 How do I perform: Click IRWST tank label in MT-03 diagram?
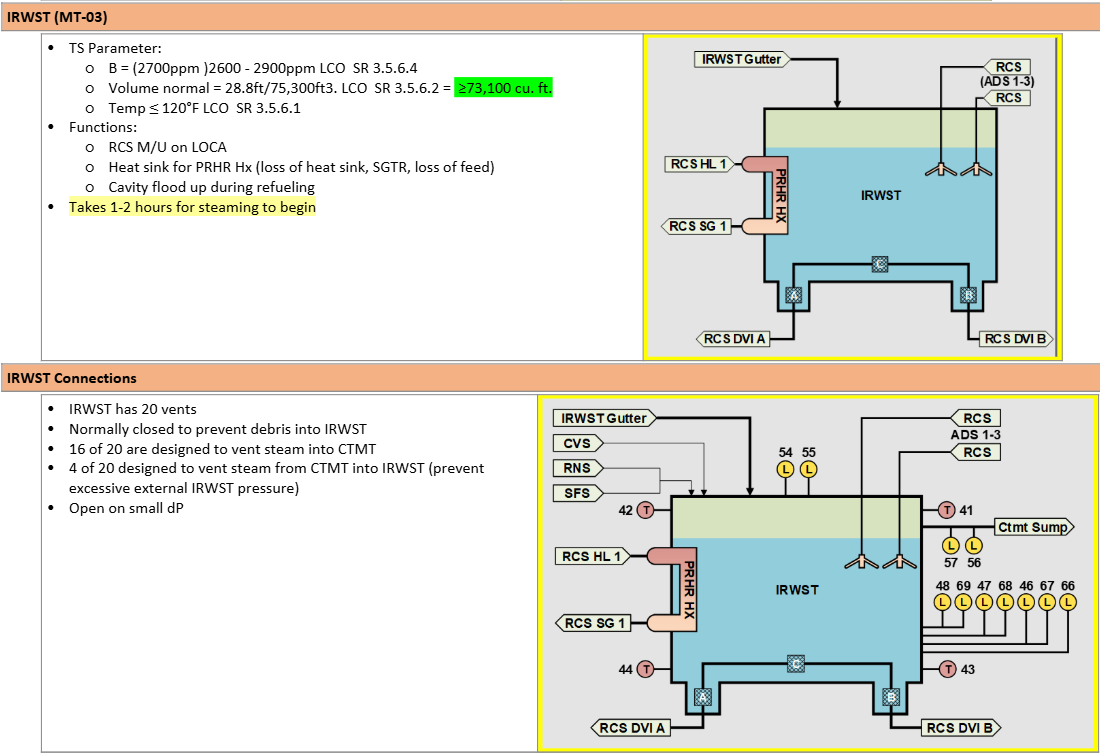pos(880,196)
